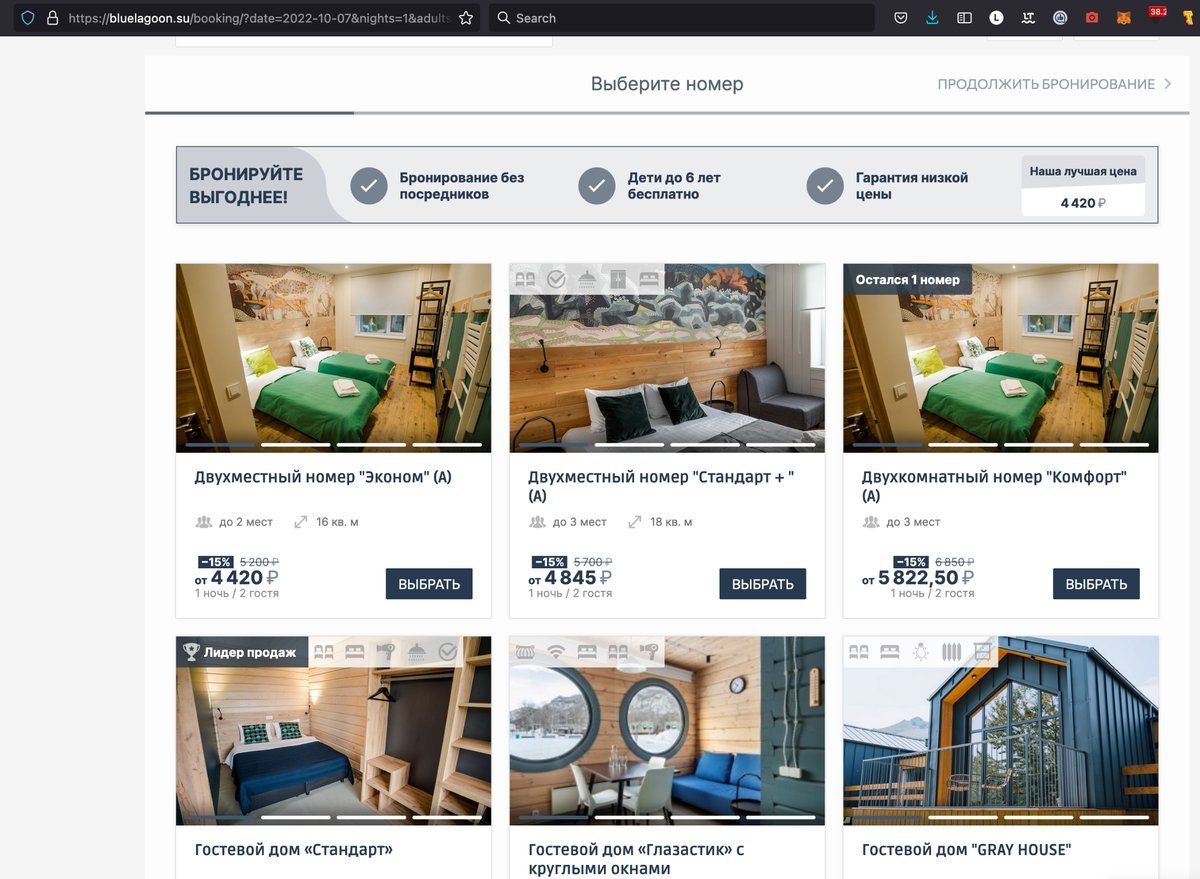Viewport: 1200px width, 879px height.
Task: Click the area size icon beside 16 кв. м
Action: click(x=301, y=522)
